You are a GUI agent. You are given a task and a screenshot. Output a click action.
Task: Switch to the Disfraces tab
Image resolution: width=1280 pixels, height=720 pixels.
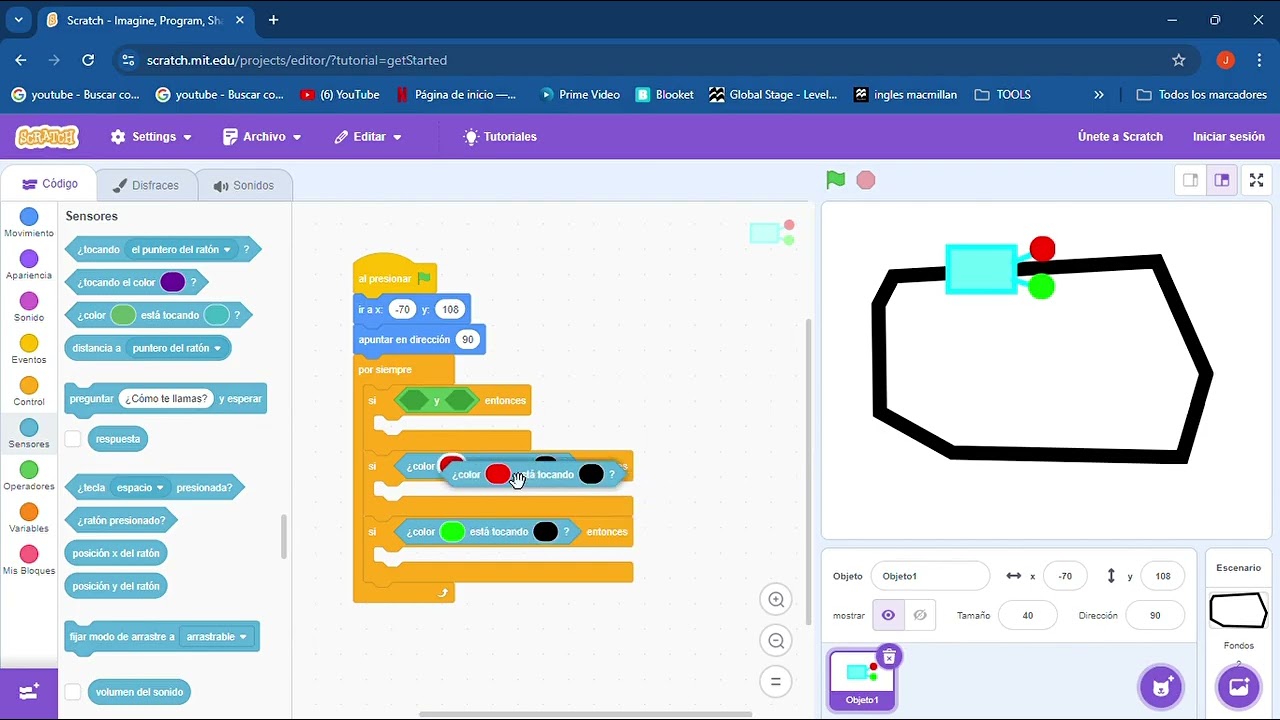pyautogui.click(x=145, y=185)
